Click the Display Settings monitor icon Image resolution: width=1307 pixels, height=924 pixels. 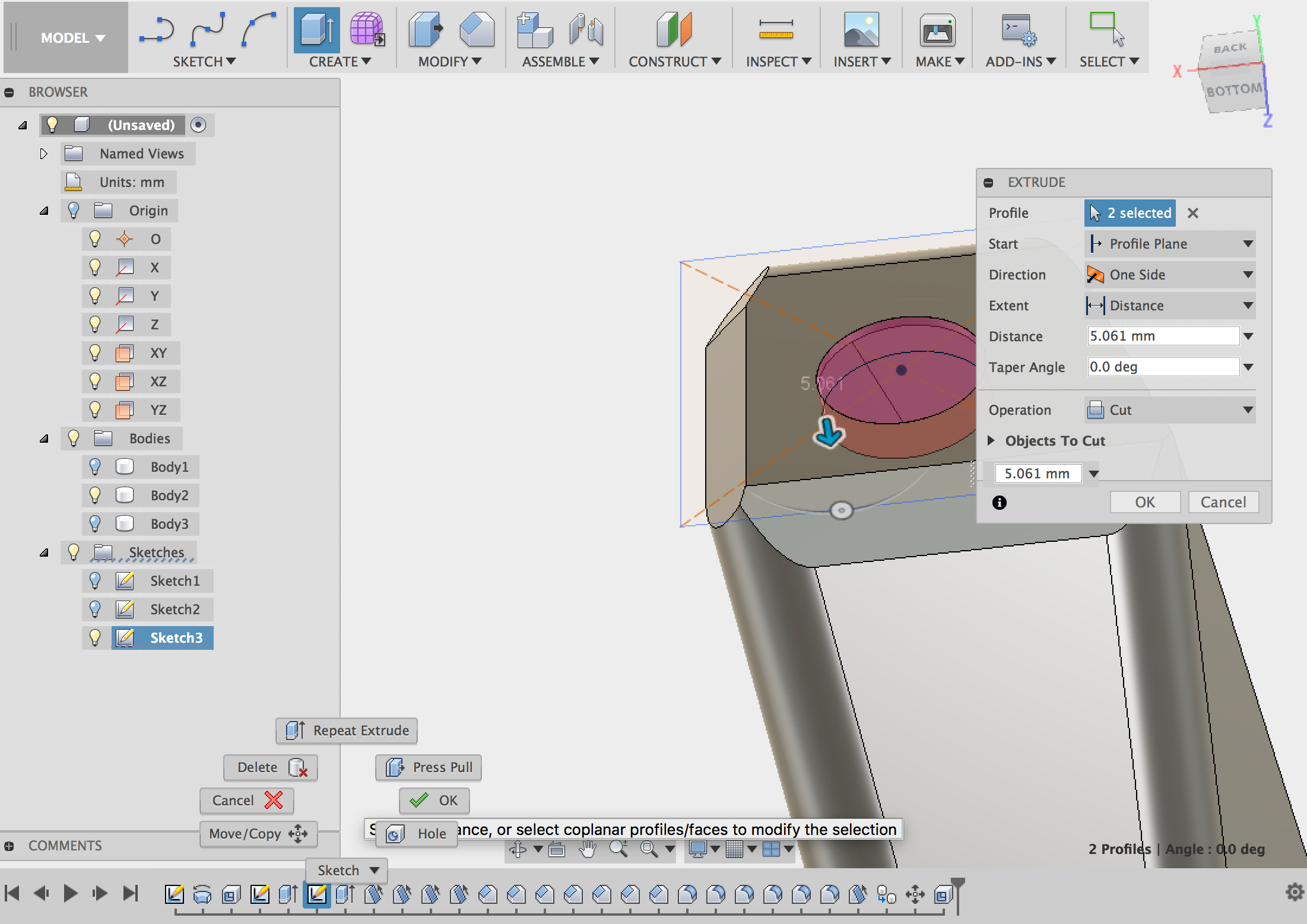tap(698, 849)
